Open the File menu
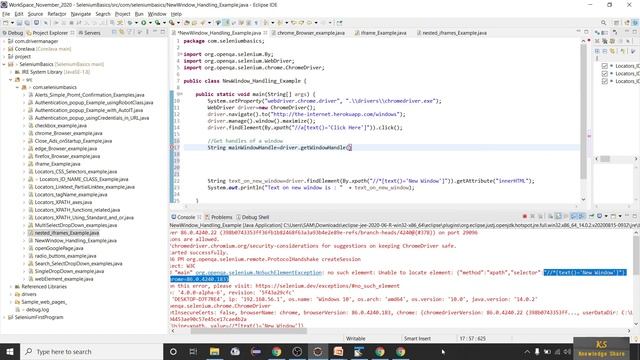The image size is (640, 360). point(6,14)
